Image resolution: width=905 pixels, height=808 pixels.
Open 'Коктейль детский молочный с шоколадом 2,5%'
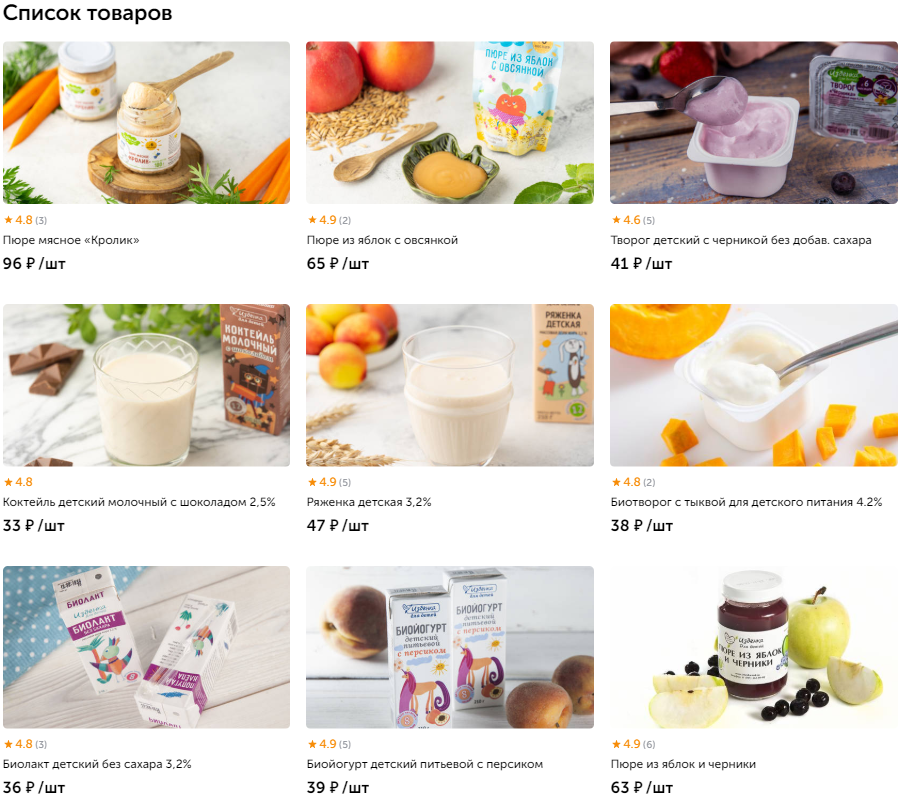coord(139,502)
